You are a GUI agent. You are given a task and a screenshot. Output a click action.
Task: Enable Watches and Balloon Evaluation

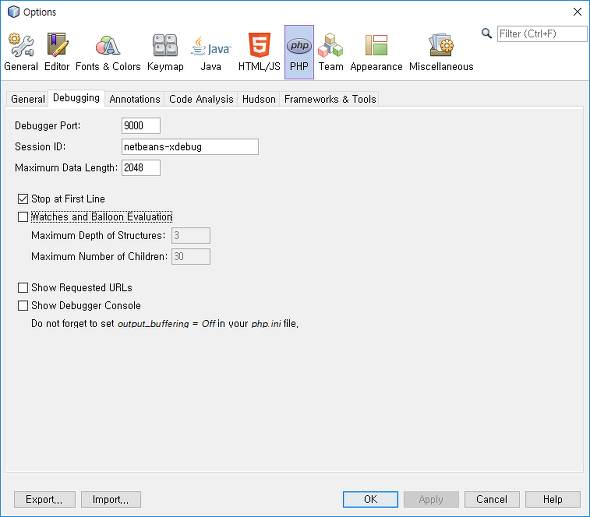[23, 217]
